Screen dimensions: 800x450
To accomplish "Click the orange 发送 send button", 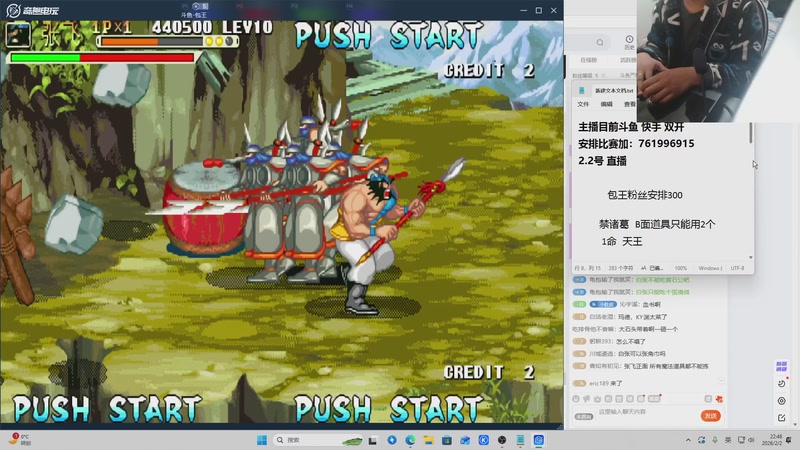I will [x=710, y=416].
